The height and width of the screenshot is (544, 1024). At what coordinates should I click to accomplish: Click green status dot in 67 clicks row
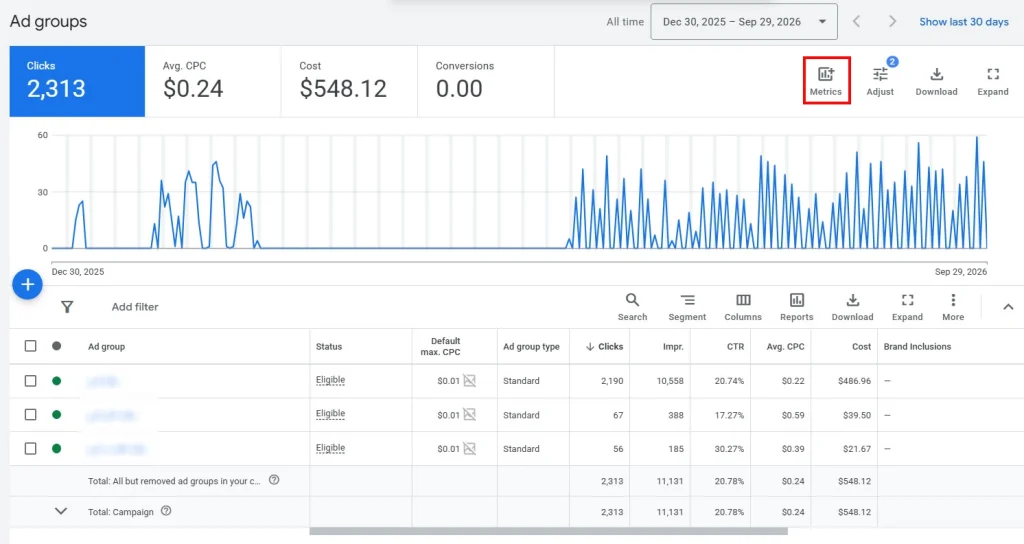click(57, 414)
